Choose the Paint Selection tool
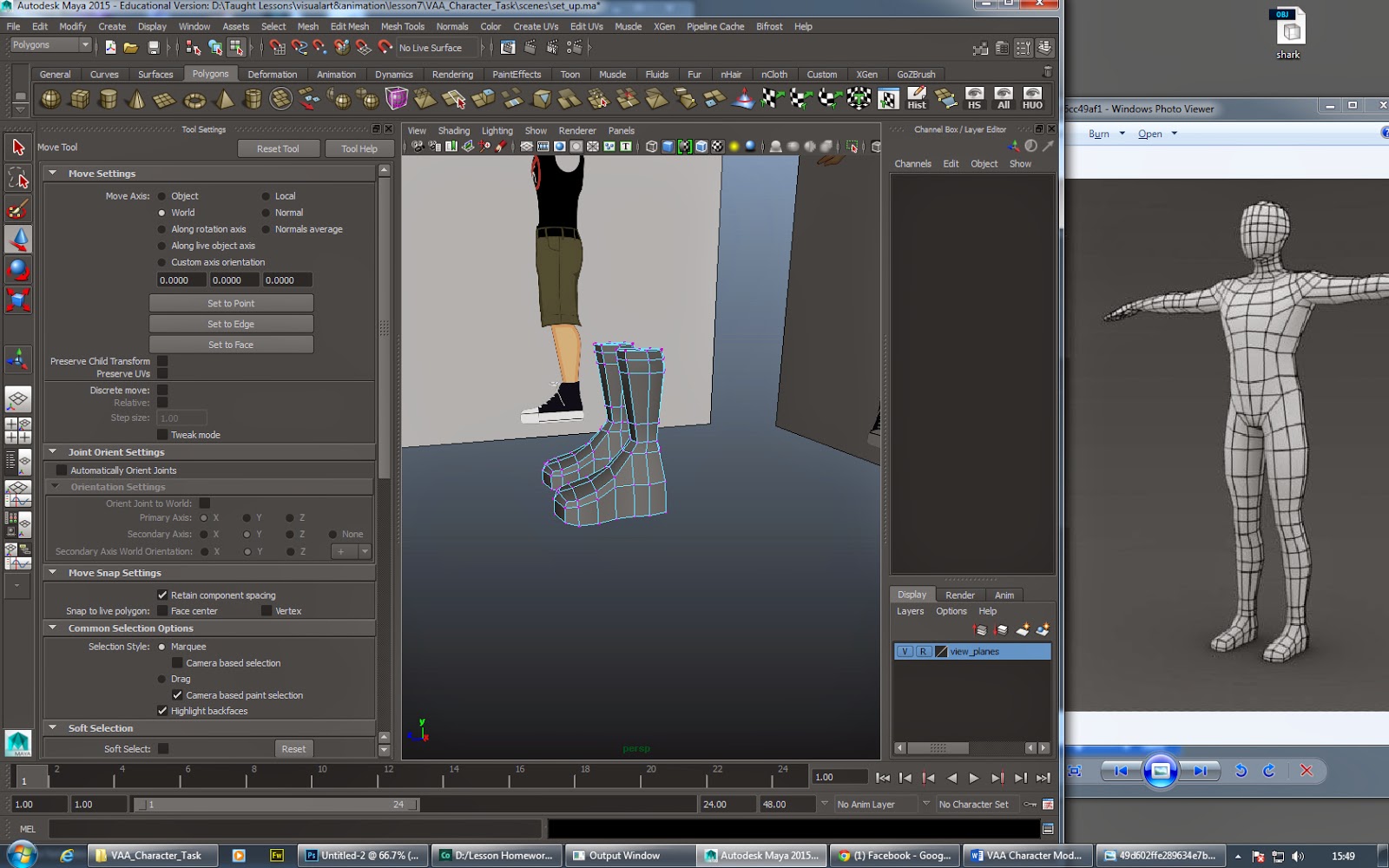1389x868 pixels. pos(18,209)
